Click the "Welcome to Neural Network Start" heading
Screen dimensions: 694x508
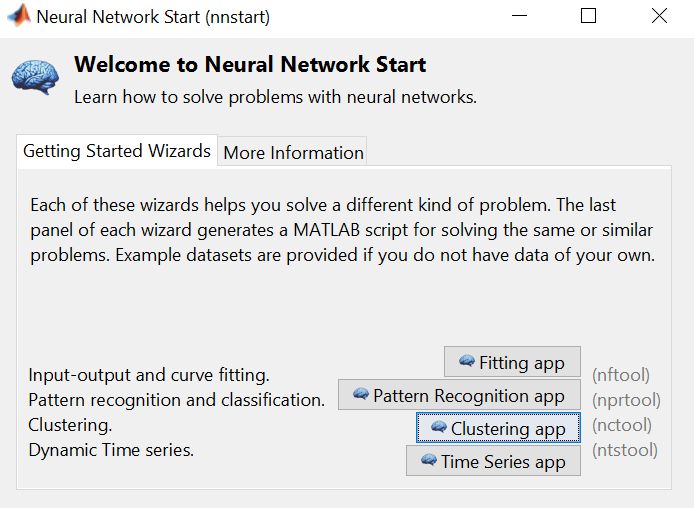pos(250,65)
